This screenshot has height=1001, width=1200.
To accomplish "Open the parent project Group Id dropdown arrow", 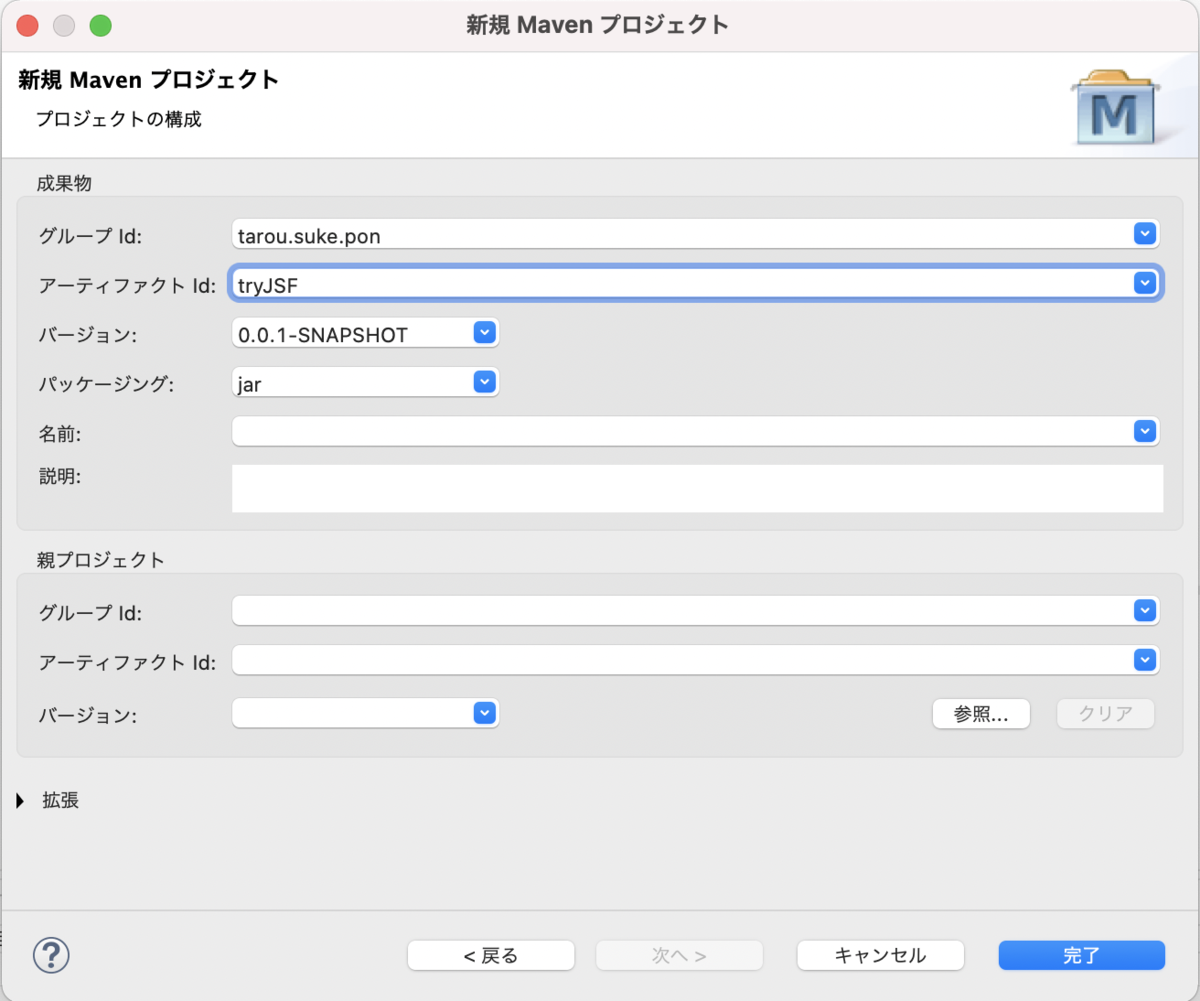I will pyautogui.click(x=1145, y=610).
